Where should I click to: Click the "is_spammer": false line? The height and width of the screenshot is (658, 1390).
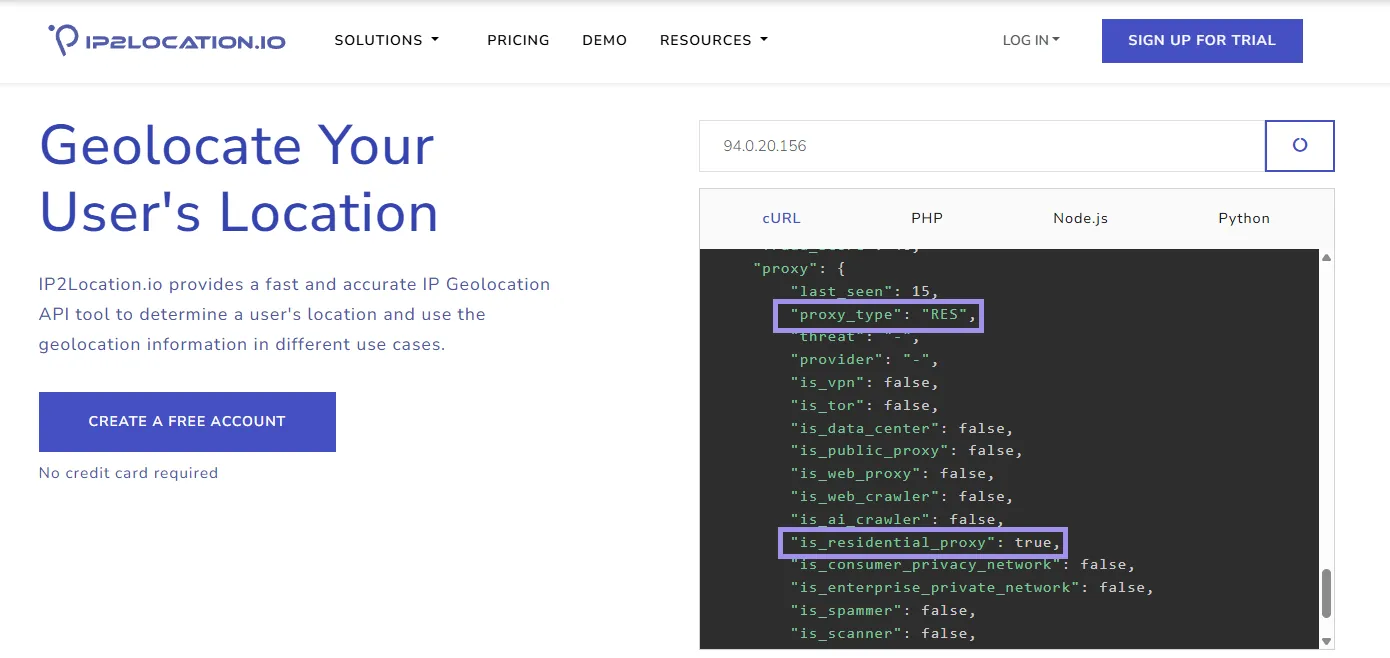(x=884, y=611)
